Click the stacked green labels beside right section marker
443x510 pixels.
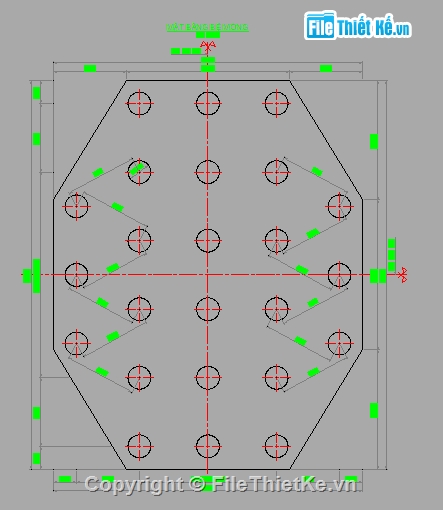[392, 255]
